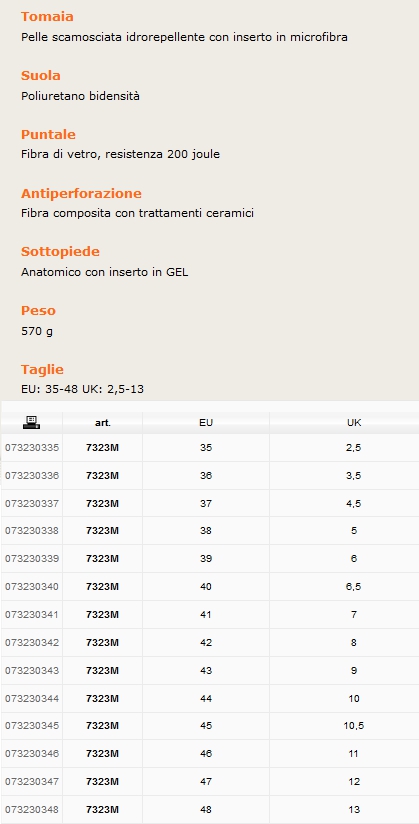This screenshot has width=419, height=824.
Task: Click the UK column header
Action: pos(354,423)
